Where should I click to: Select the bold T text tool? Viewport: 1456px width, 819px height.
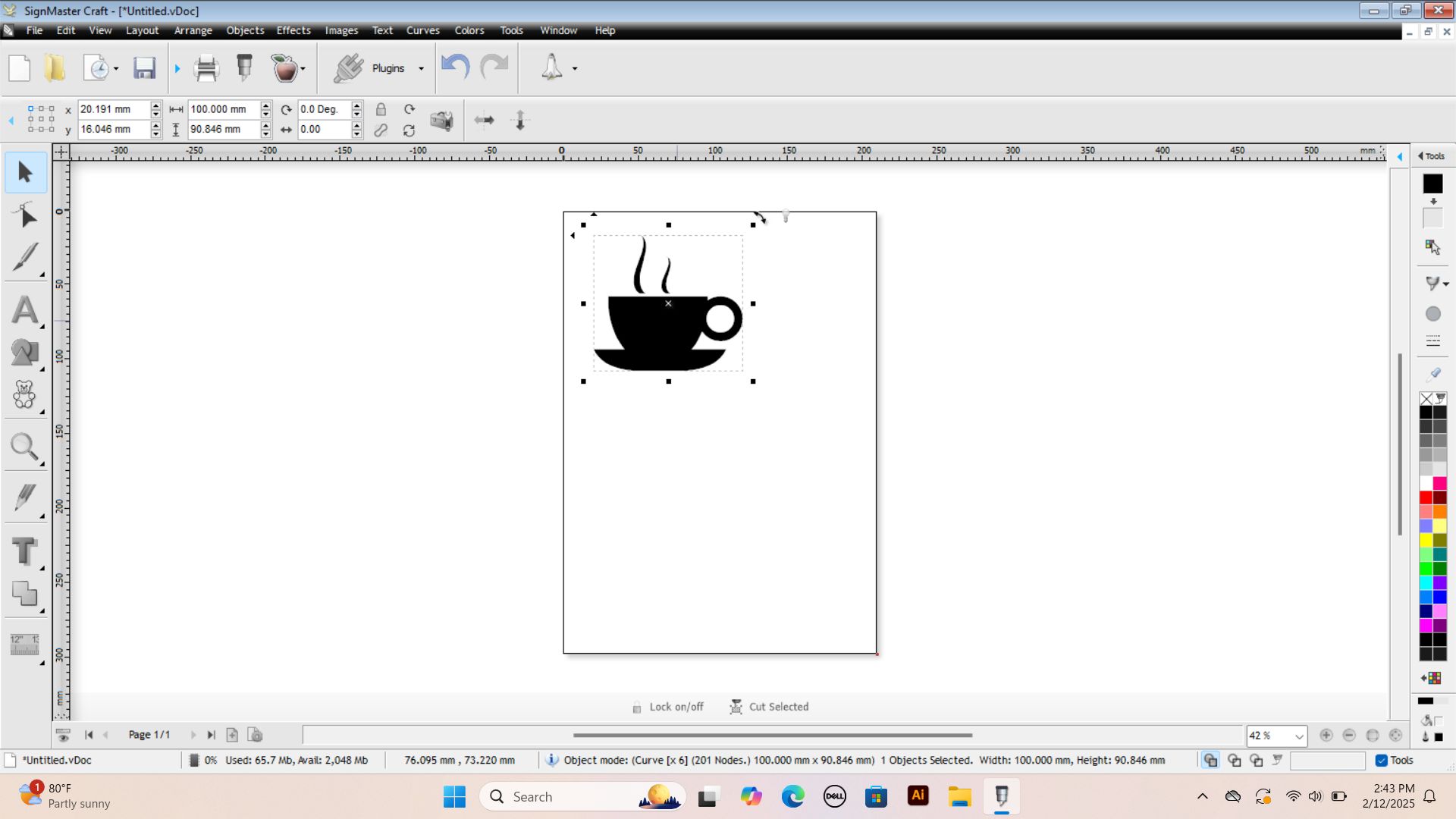pos(25,551)
